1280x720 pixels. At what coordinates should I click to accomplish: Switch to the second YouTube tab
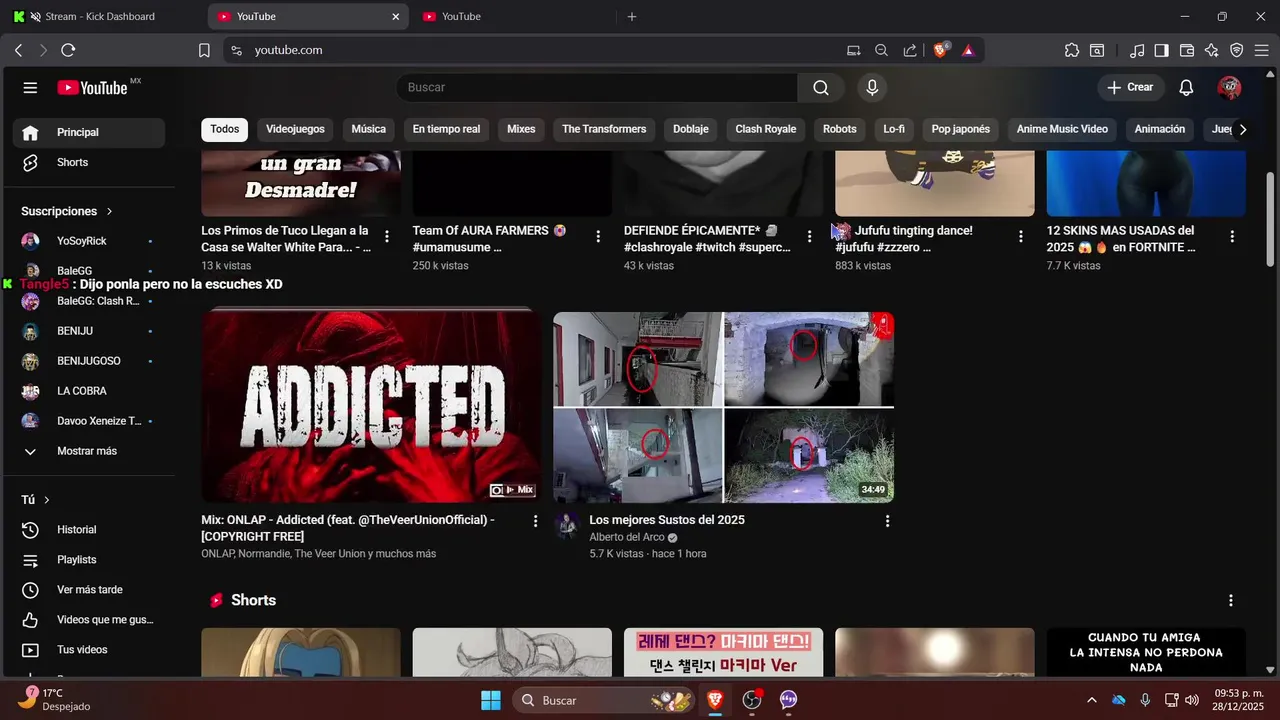(x=512, y=16)
